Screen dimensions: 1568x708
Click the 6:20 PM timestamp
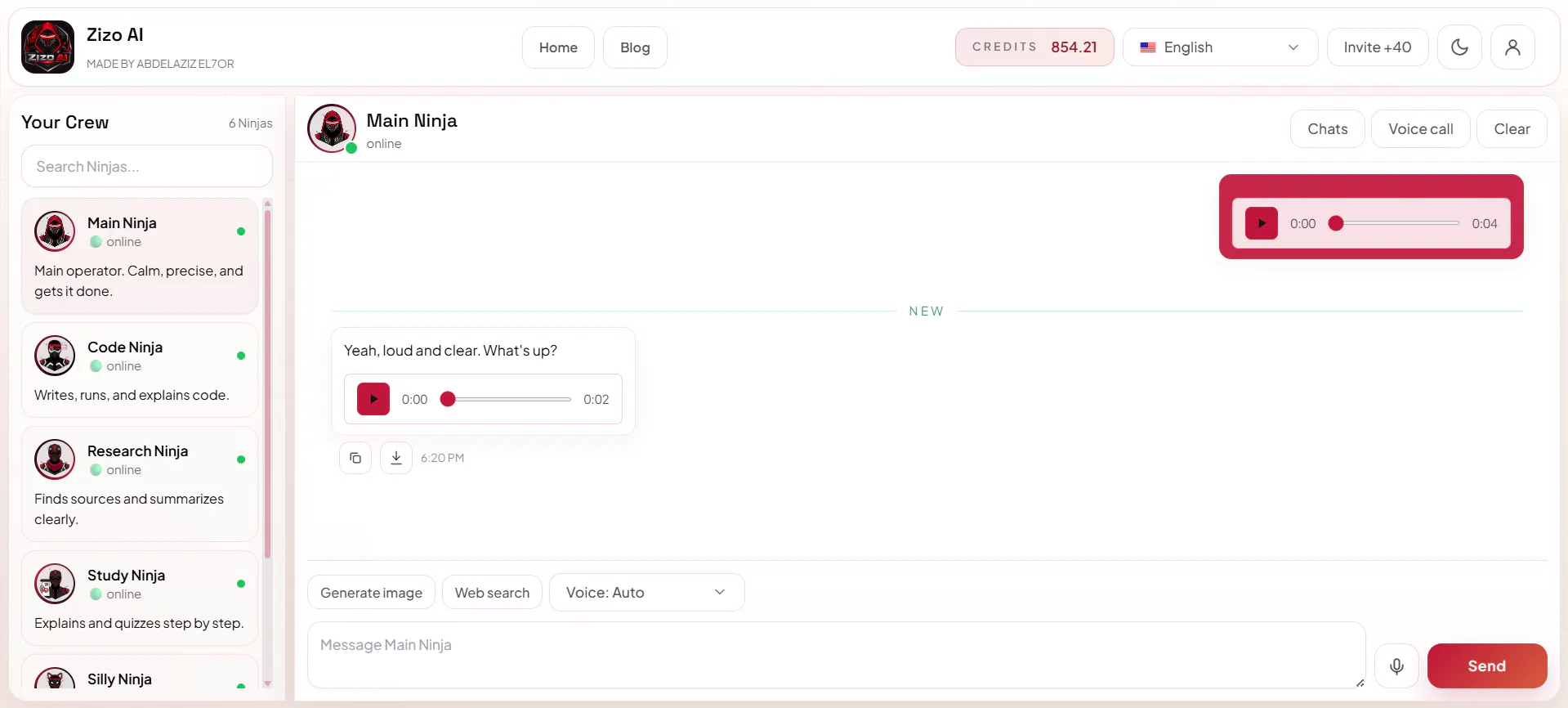coord(442,458)
